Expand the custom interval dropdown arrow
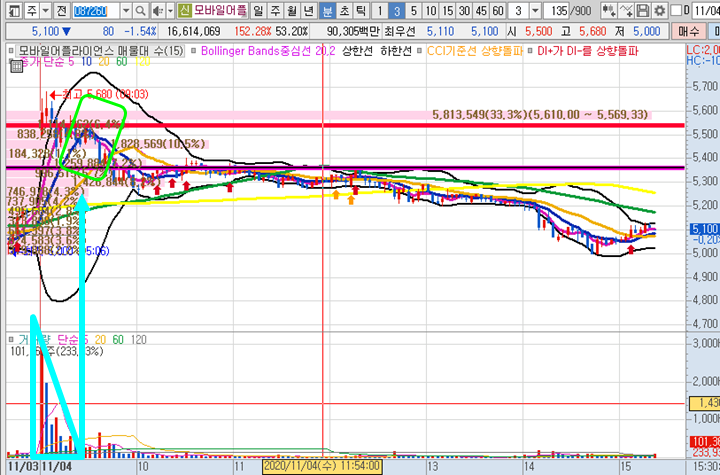The height and width of the screenshot is (475, 720). [x=535, y=10]
